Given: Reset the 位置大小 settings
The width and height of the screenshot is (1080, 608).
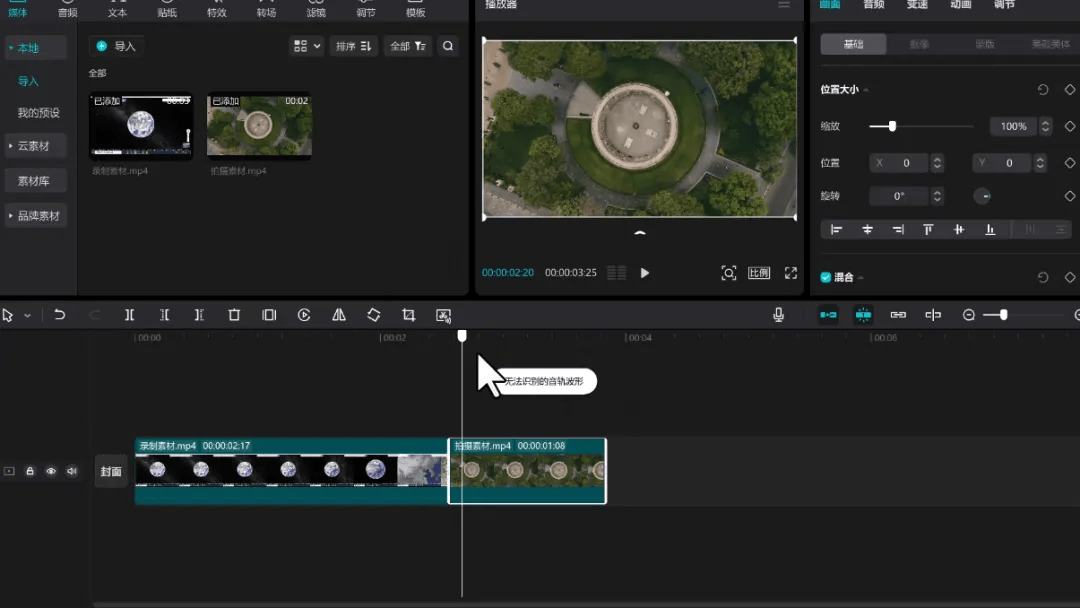Looking at the screenshot, I should pos(1043,90).
